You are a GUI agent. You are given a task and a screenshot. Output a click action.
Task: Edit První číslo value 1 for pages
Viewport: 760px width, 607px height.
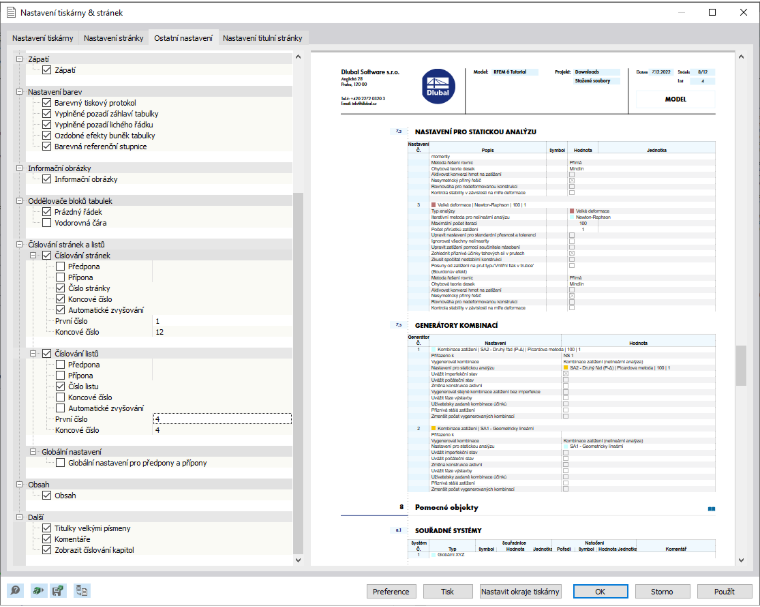pyautogui.click(x=222, y=321)
